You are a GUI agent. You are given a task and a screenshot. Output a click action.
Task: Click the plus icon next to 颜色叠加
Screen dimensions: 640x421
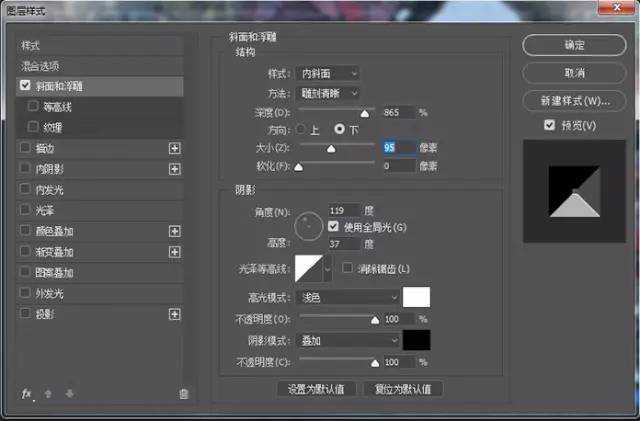pos(175,231)
